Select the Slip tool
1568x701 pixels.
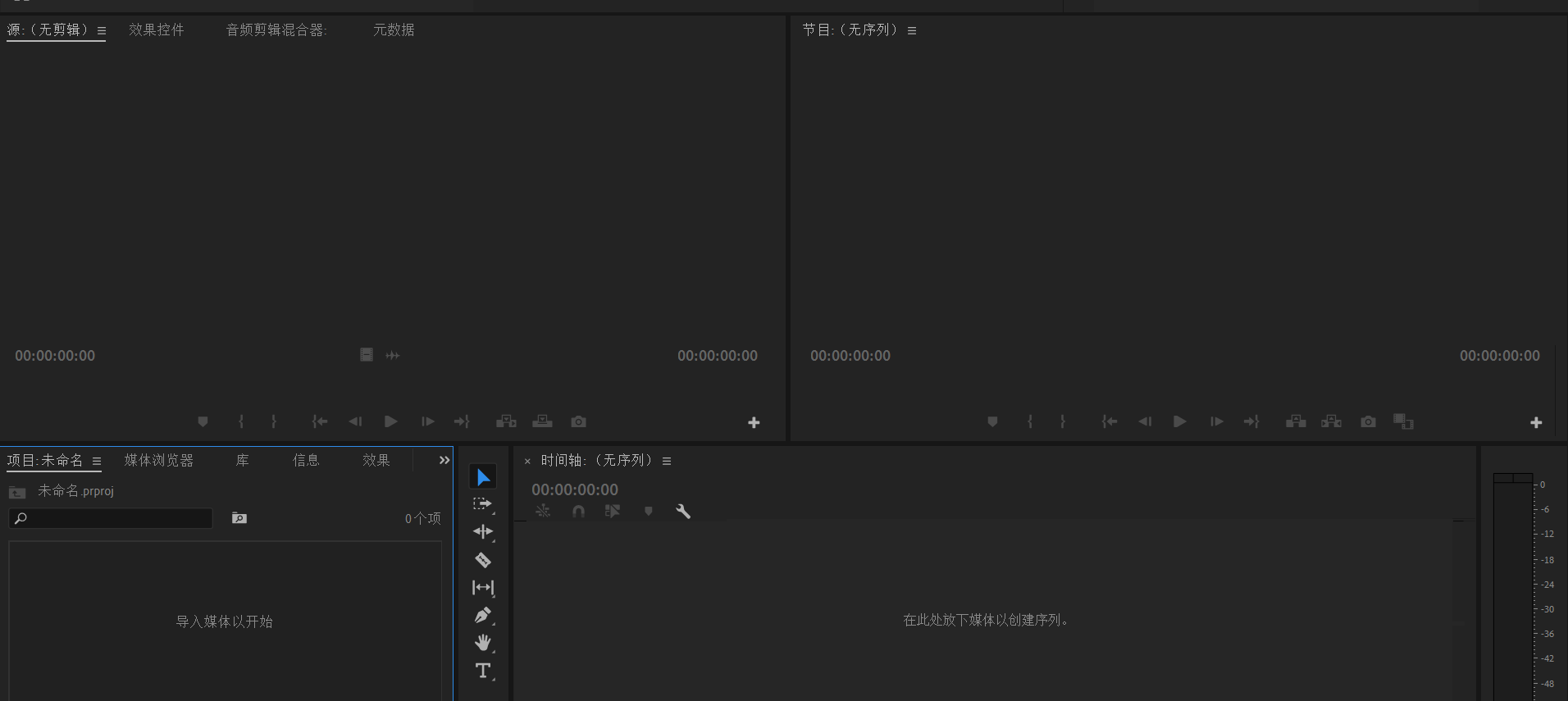[483, 588]
